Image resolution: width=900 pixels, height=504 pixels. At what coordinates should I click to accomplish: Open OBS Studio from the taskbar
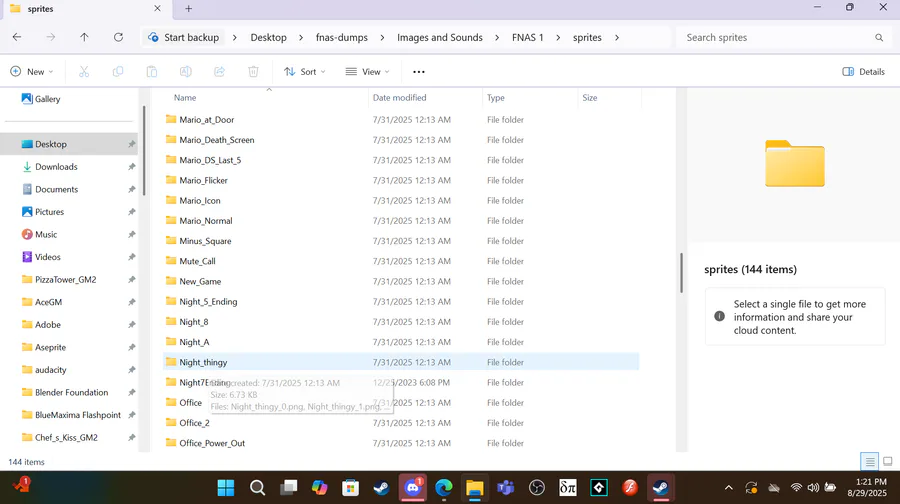pyautogui.click(x=537, y=488)
